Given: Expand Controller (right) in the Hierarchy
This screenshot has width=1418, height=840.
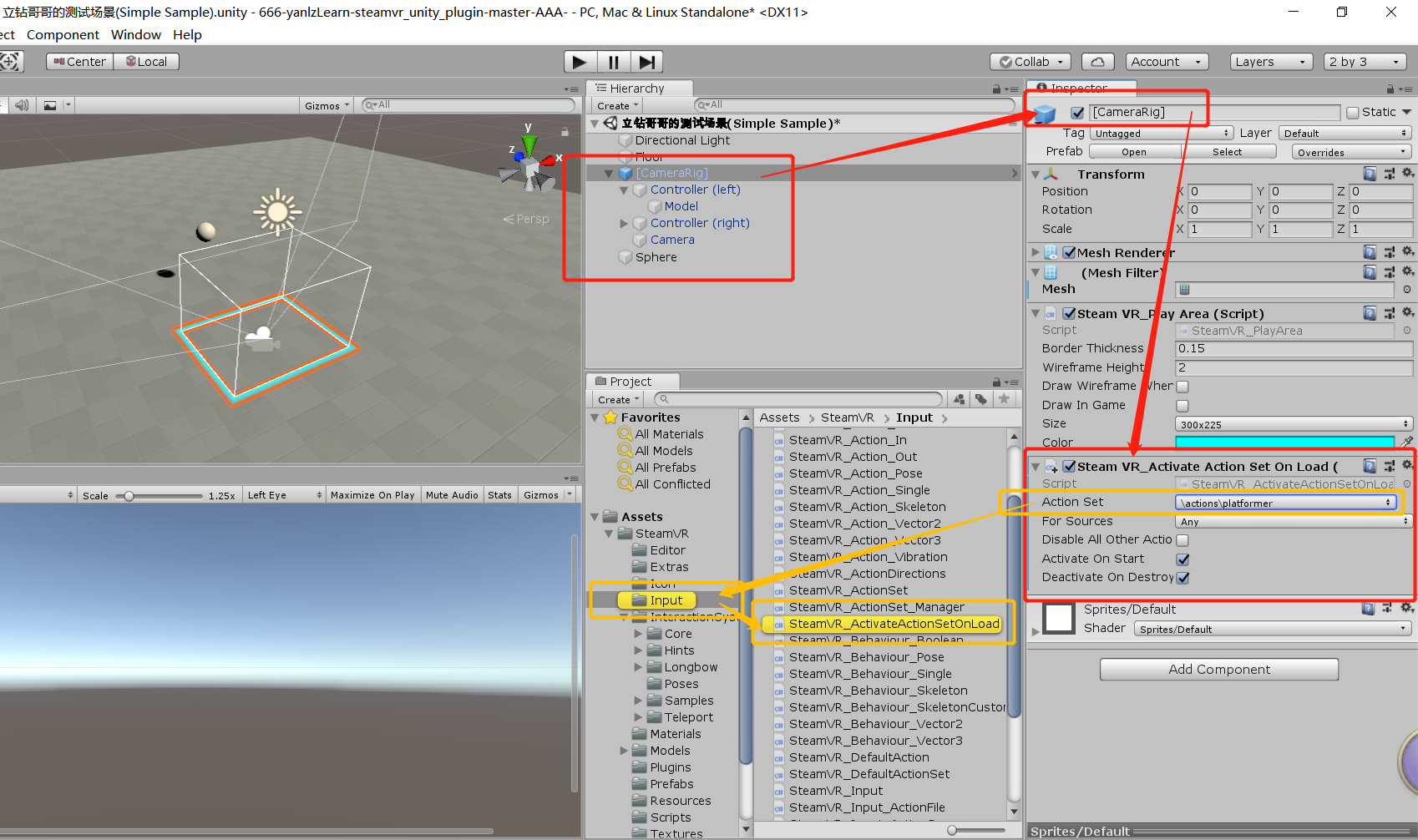Looking at the screenshot, I should (624, 223).
